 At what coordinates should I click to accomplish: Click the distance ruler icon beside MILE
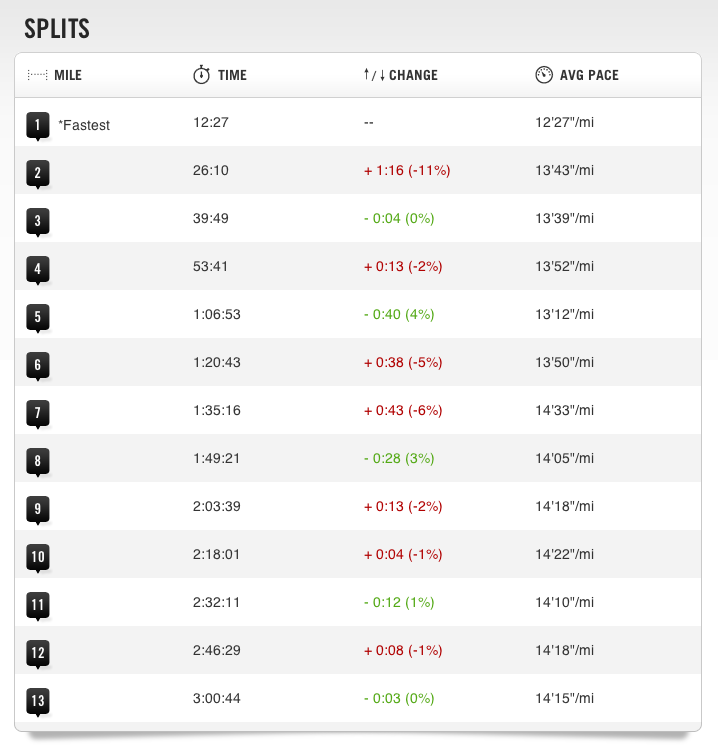(x=37, y=75)
